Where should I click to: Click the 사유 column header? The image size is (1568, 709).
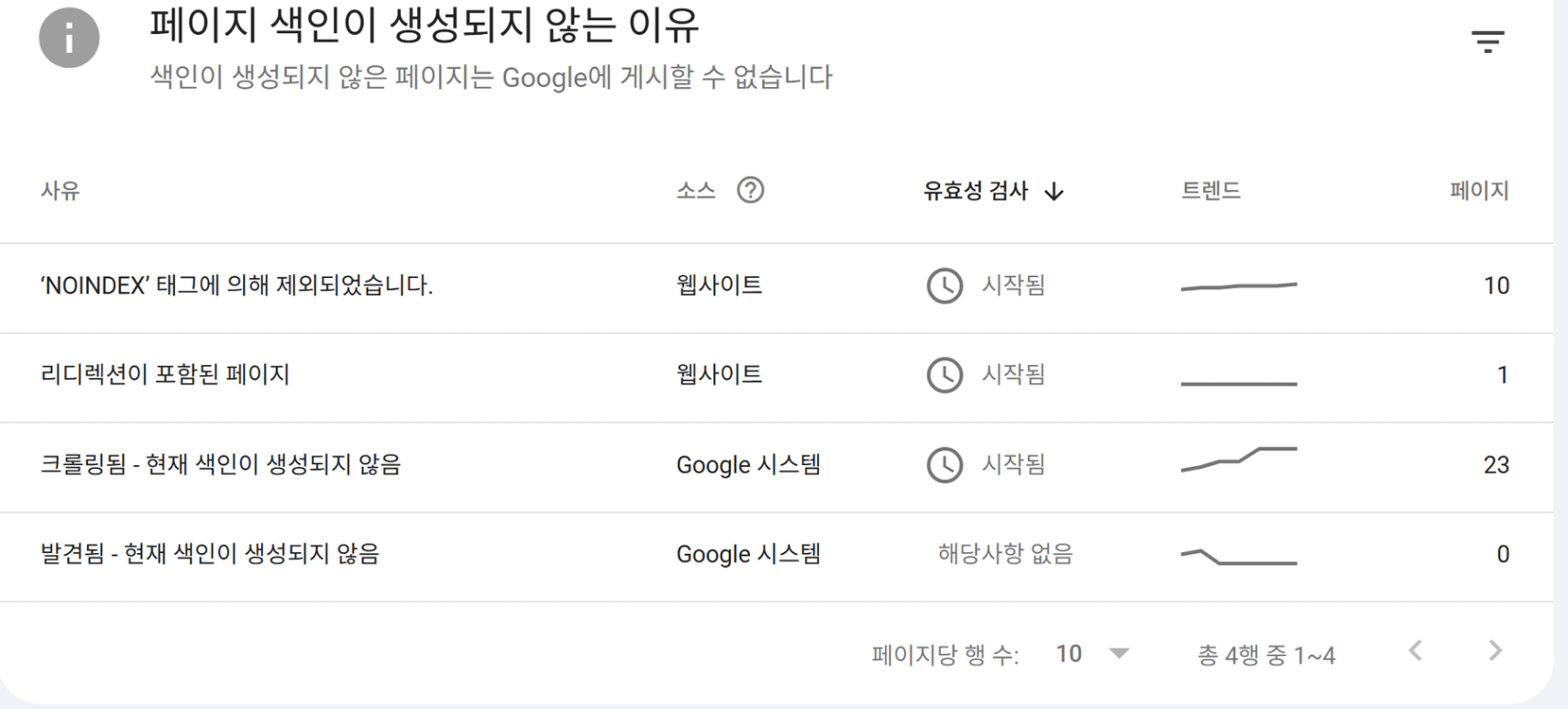coord(61,191)
